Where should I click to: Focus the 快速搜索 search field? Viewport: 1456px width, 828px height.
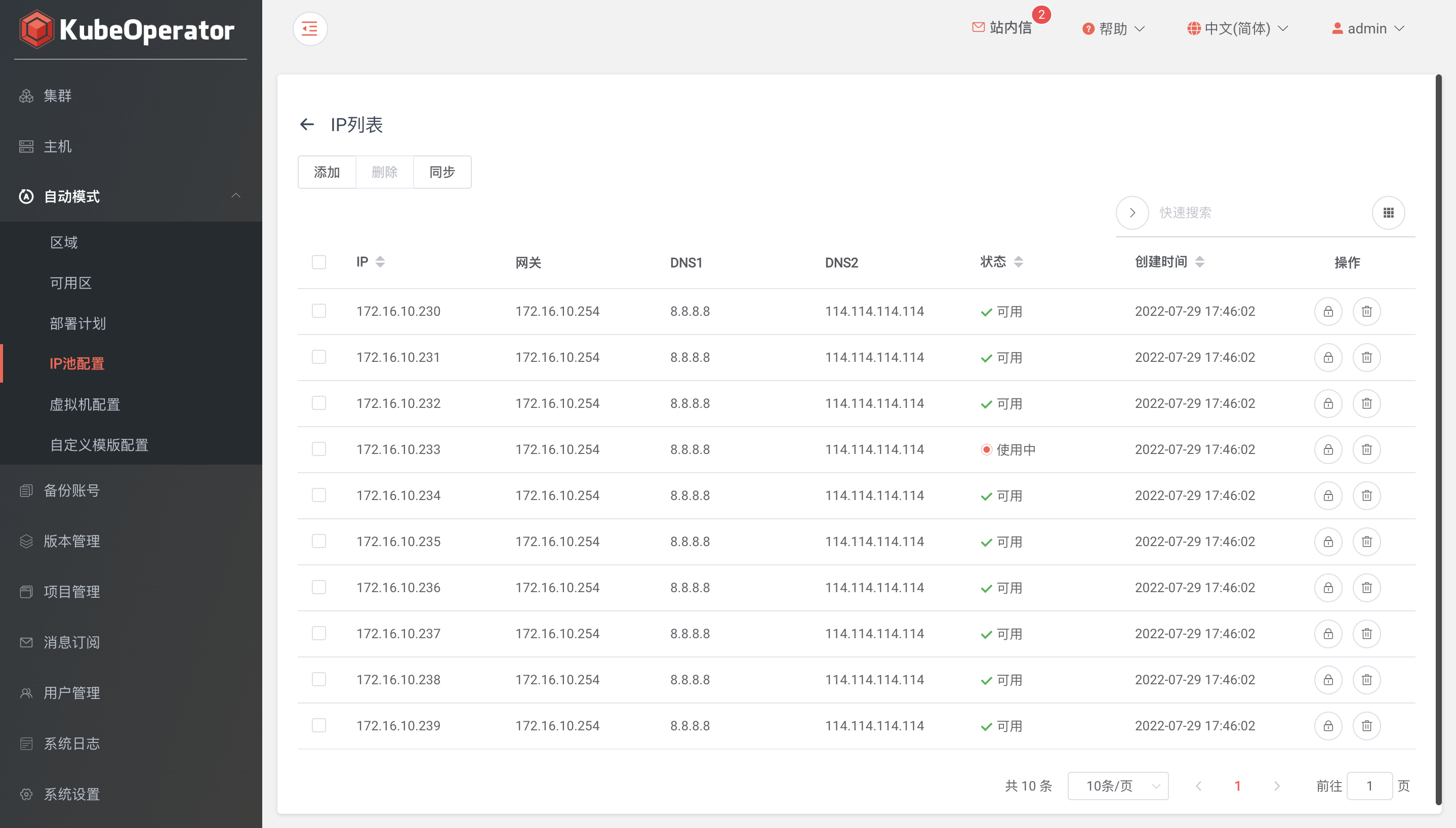(1260, 213)
